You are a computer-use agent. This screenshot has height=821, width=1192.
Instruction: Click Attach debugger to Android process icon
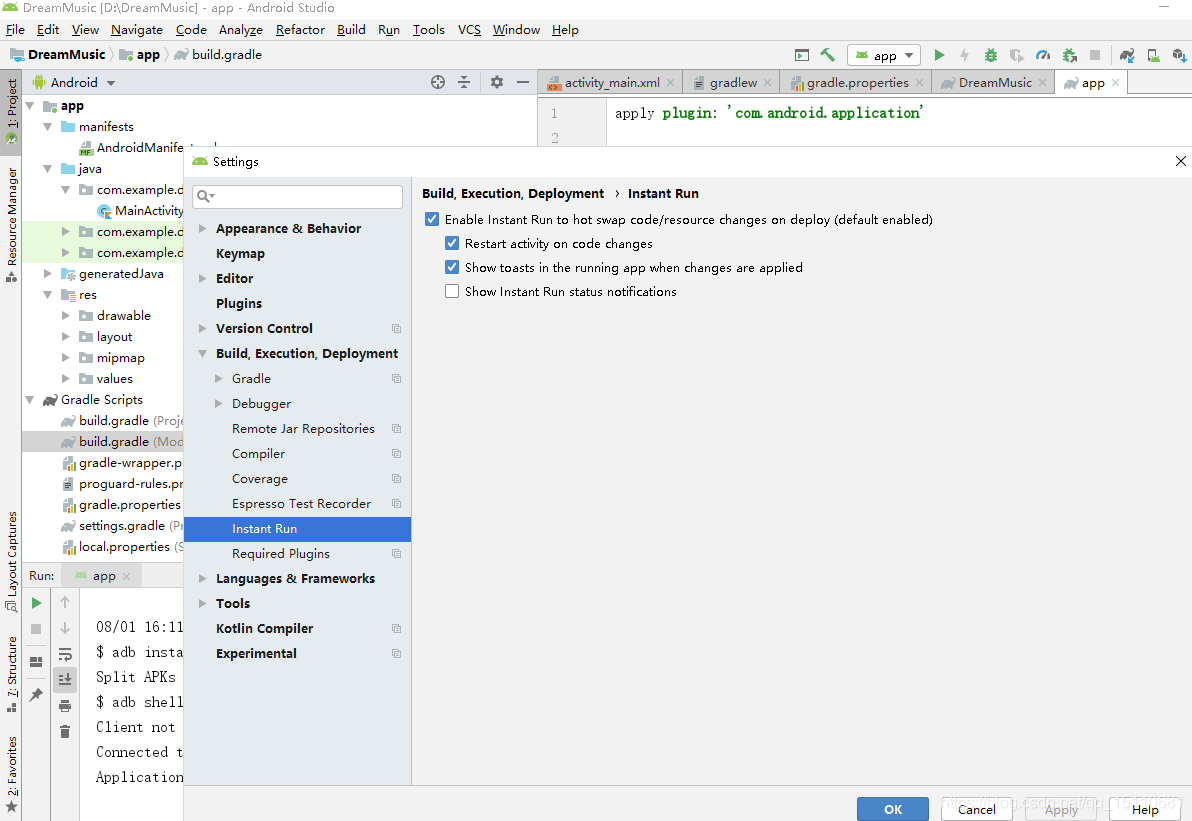tap(1070, 55)
